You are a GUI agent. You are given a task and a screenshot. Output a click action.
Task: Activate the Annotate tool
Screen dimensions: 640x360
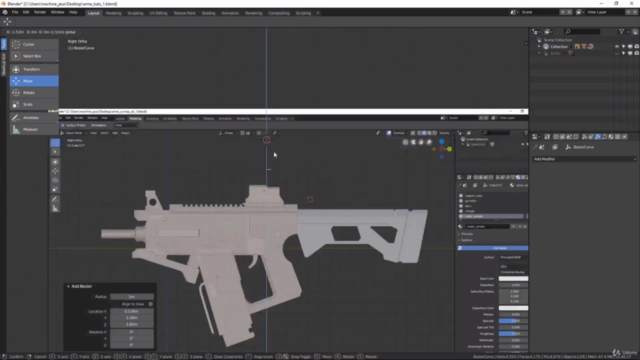[34, 118]
